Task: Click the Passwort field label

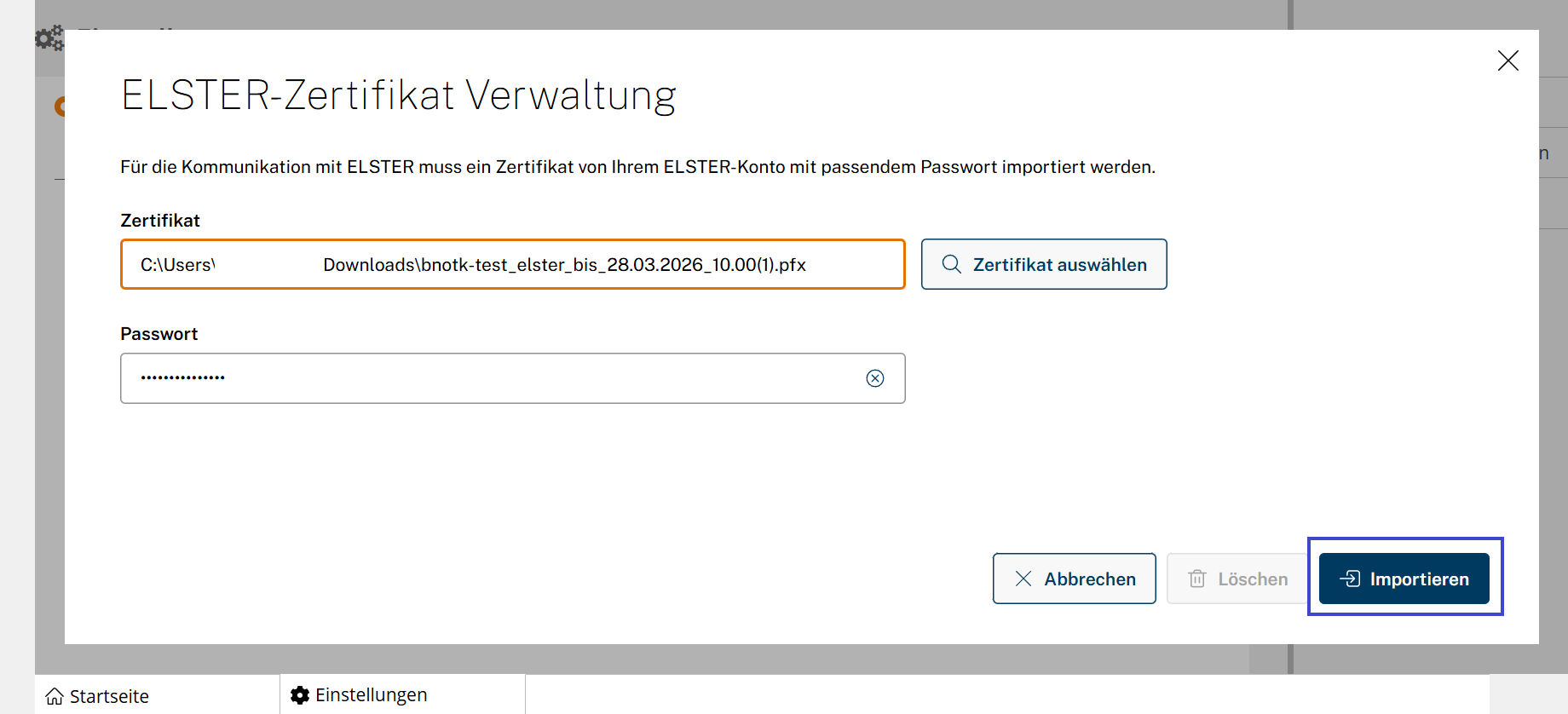Action: coord(159,334)
